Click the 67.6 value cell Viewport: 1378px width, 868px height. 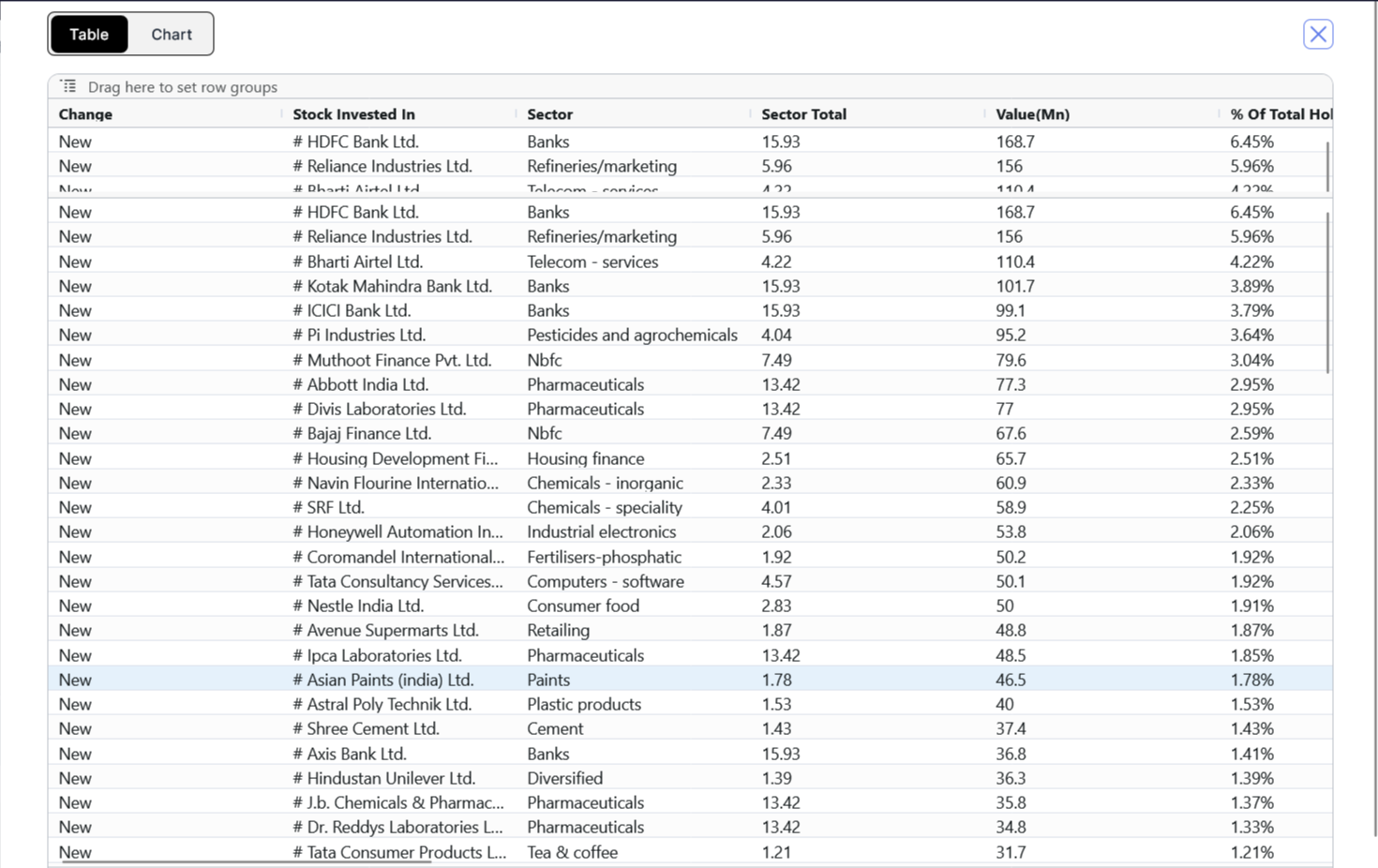coord(1102,433)
